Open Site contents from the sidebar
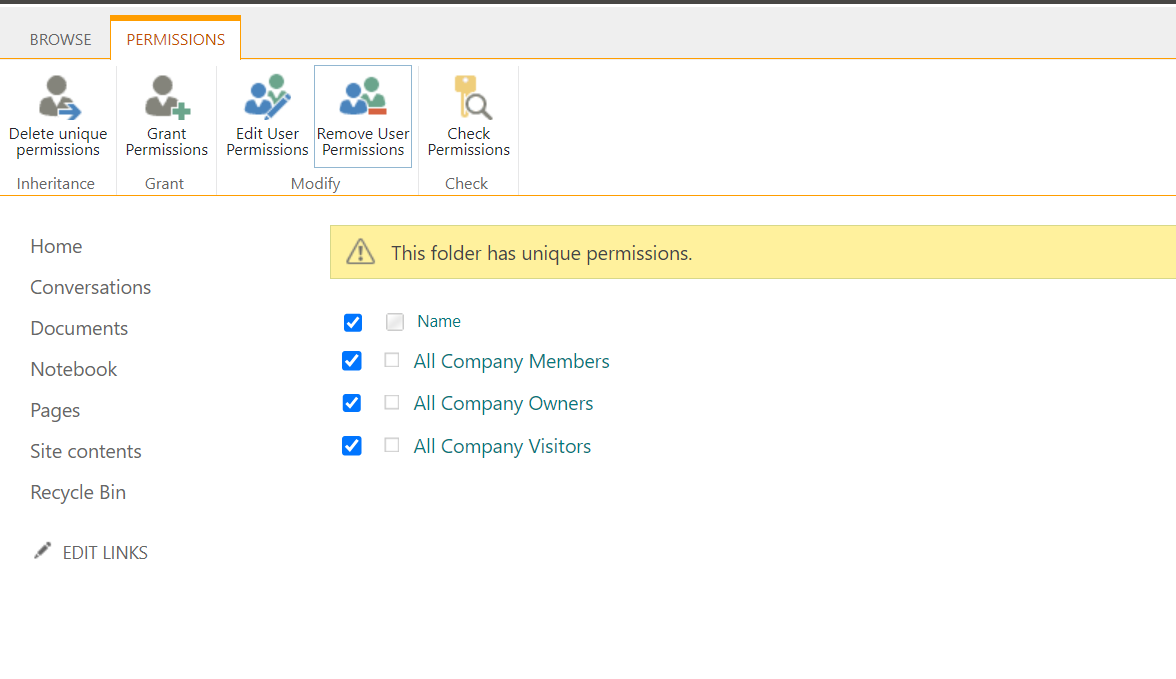This screenshot has width=1176, height=679. click(86, 452)
